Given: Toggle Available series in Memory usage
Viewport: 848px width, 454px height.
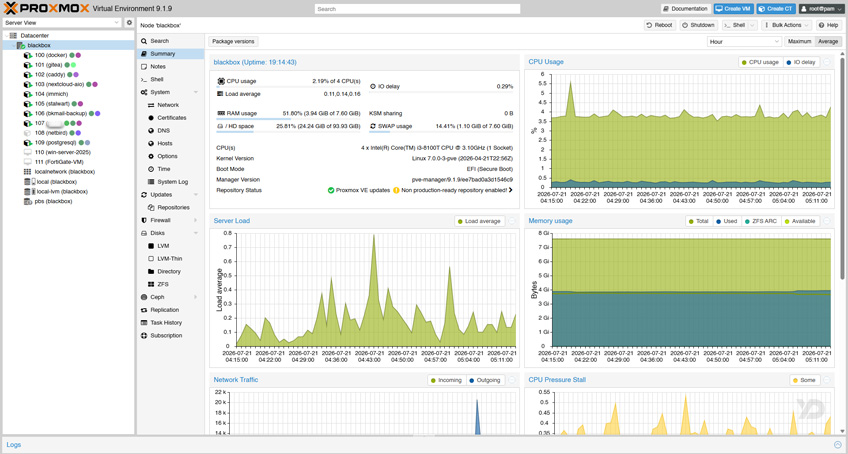Looking at the screenshot, I should coord(800,221).
